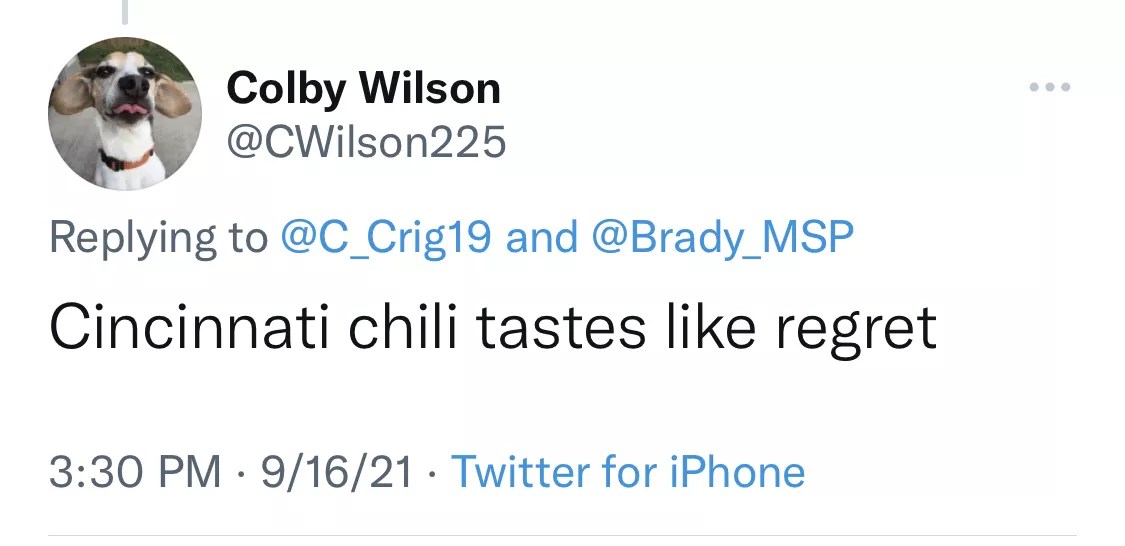Select the "Replying to" label text
Viewport: 1125px width, 546px height.
158,239
